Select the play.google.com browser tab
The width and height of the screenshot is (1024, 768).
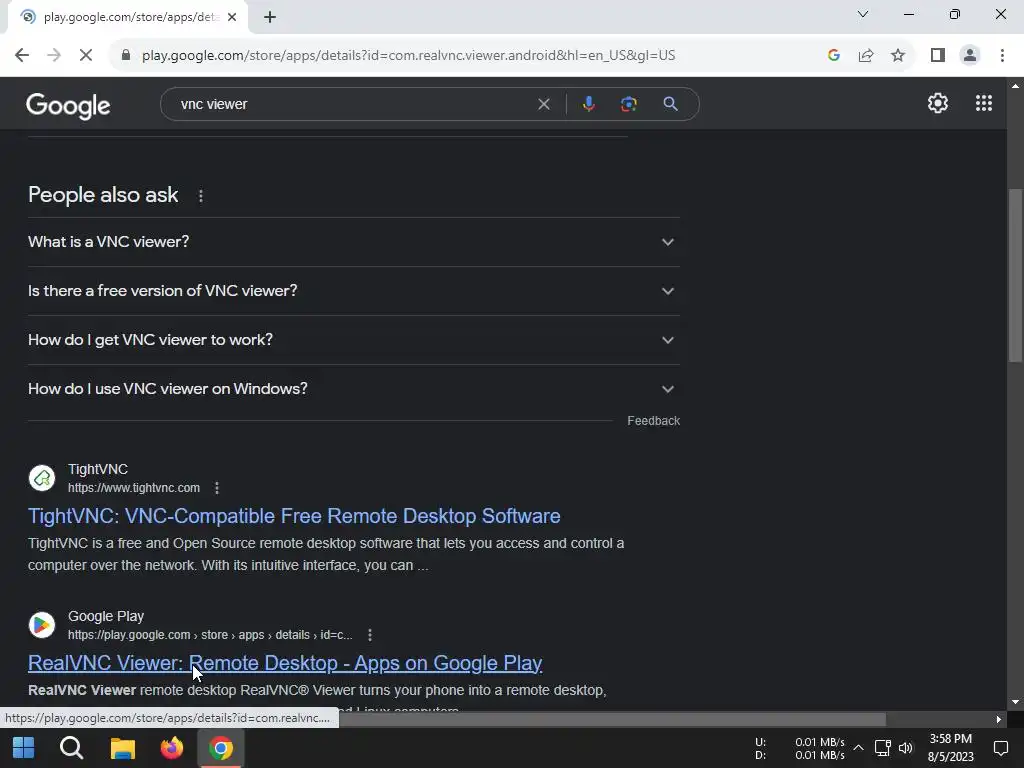[x=127, y=18]
